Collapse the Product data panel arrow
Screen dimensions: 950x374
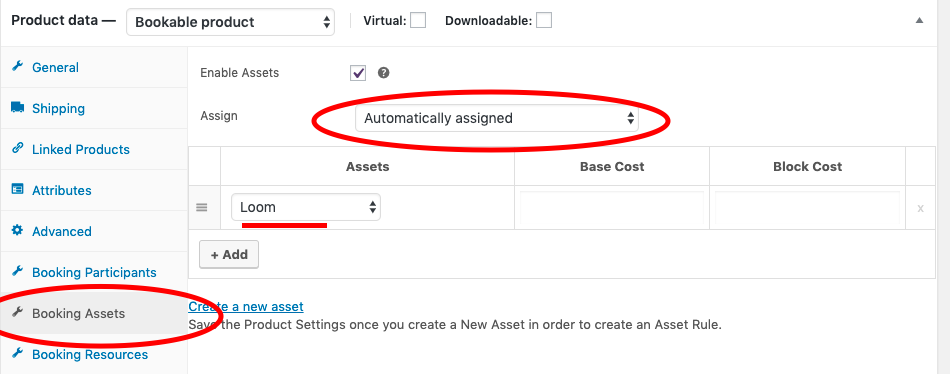point(919,21)
